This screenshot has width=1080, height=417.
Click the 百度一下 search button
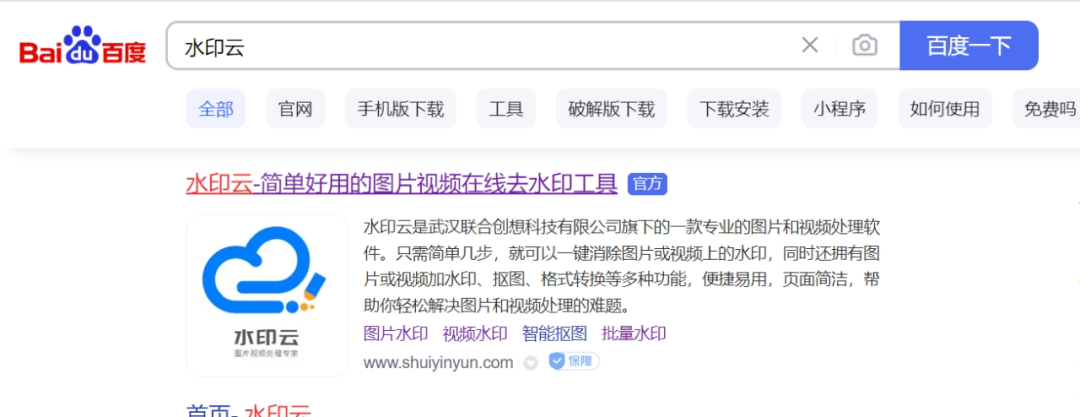pyautogui.click(x=969, y=45)
